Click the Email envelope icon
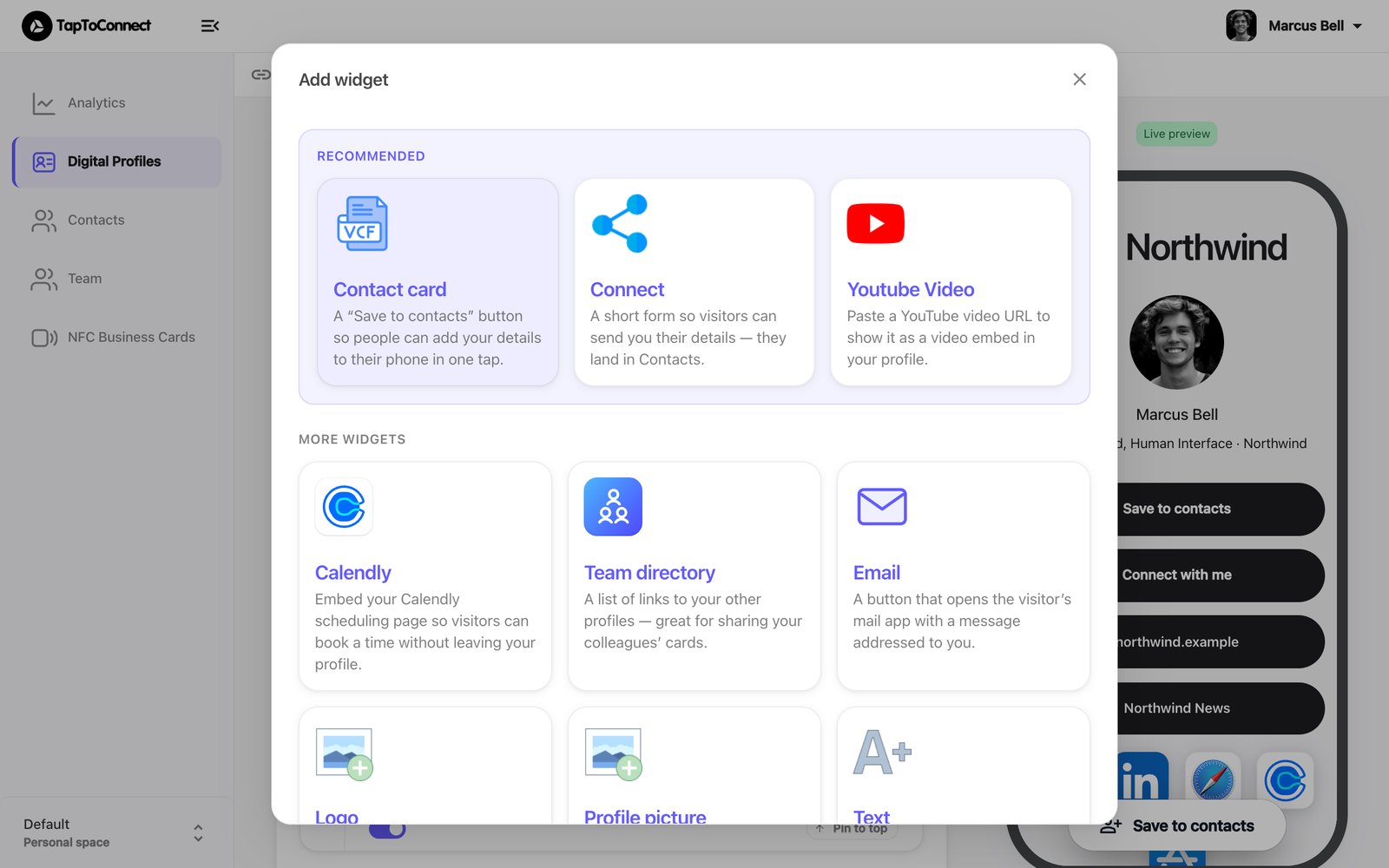Screen dimensions: 1389x868 tap(882, 506)
